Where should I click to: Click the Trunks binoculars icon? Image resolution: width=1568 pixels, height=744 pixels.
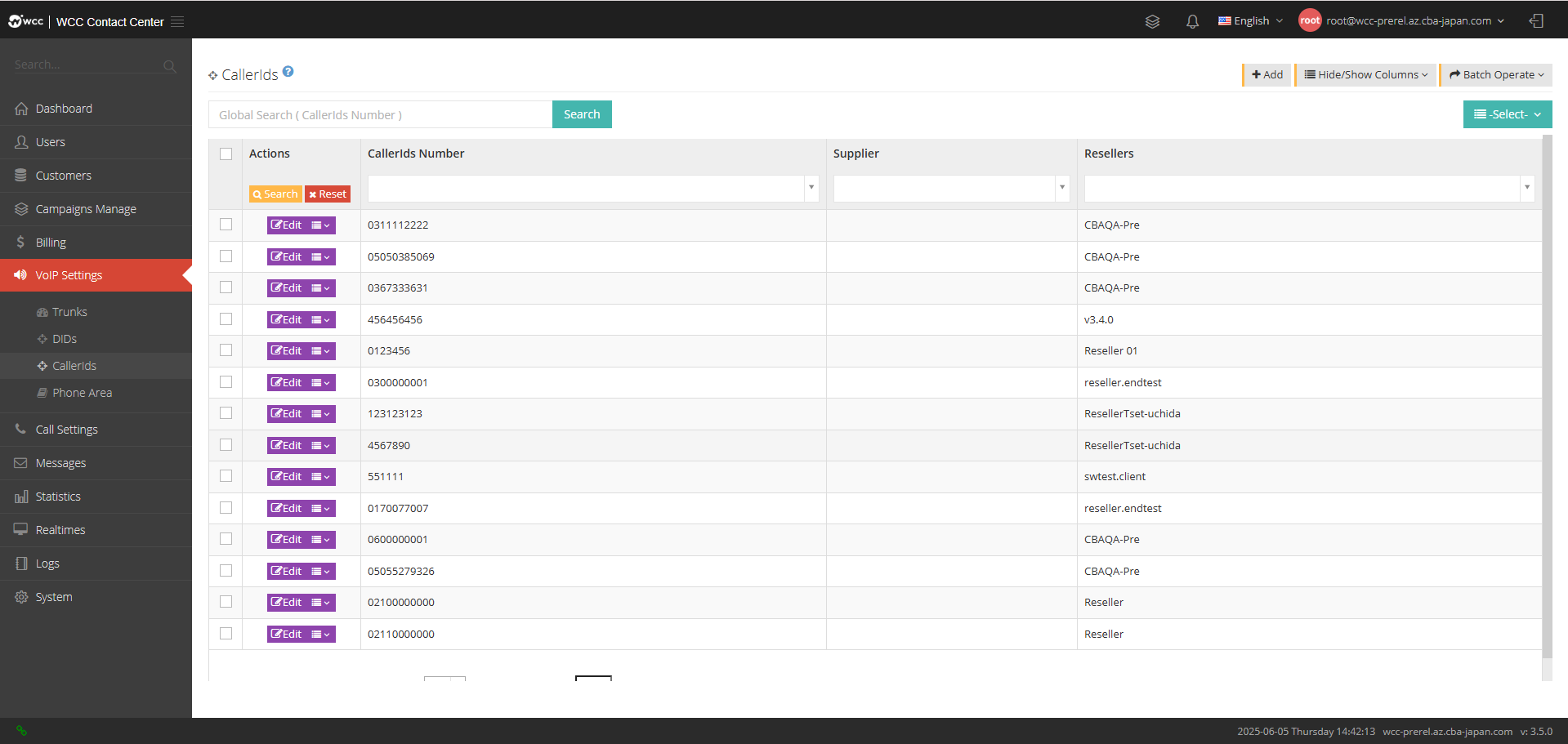coord(42,313)
